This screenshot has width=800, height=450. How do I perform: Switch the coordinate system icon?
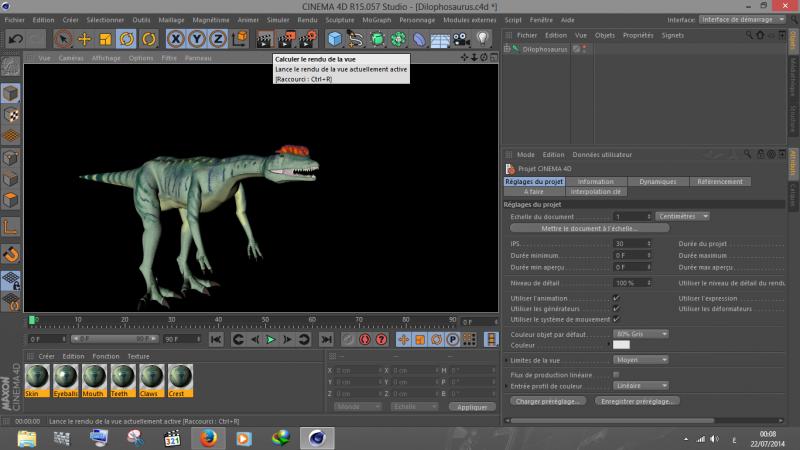pyautogui.click(x=239, y=39)
